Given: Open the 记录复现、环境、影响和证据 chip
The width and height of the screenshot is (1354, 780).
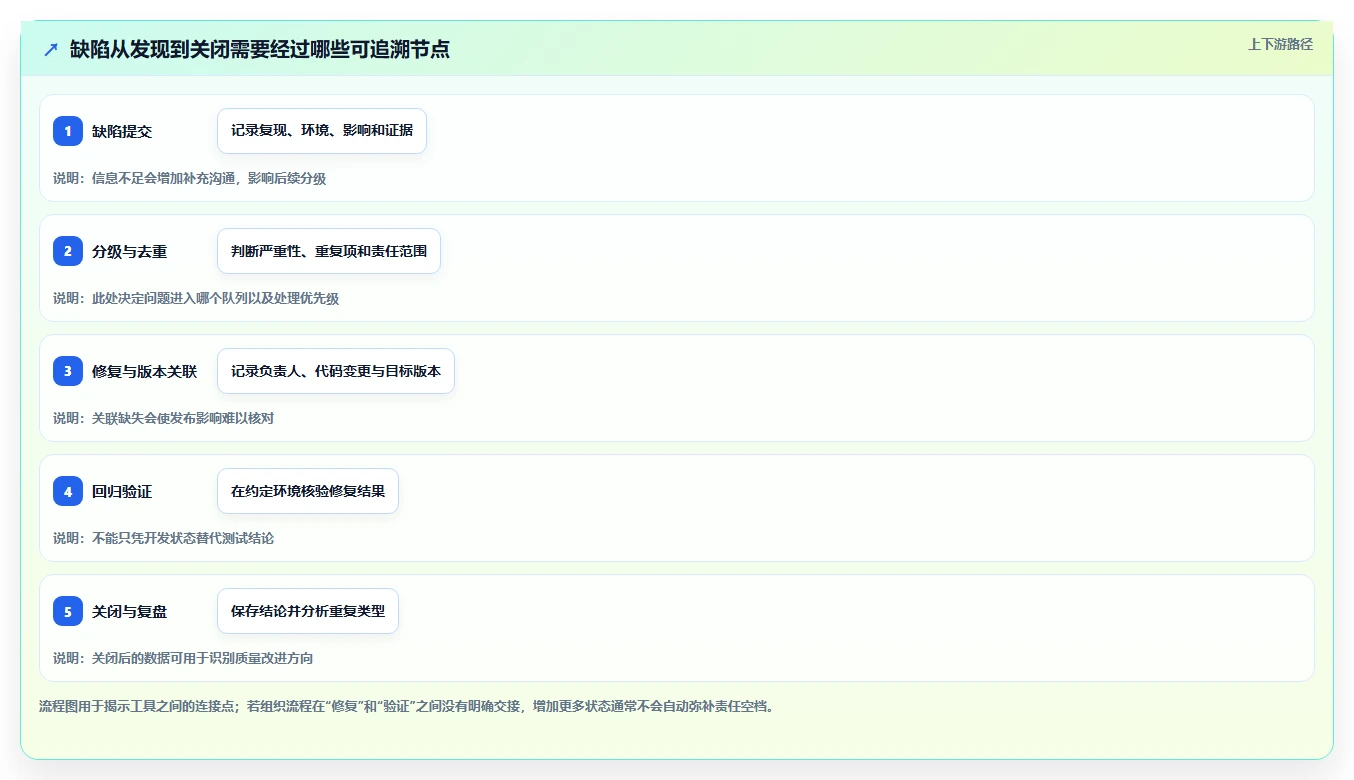Looking at the screenshot, I should coord(322,131).
